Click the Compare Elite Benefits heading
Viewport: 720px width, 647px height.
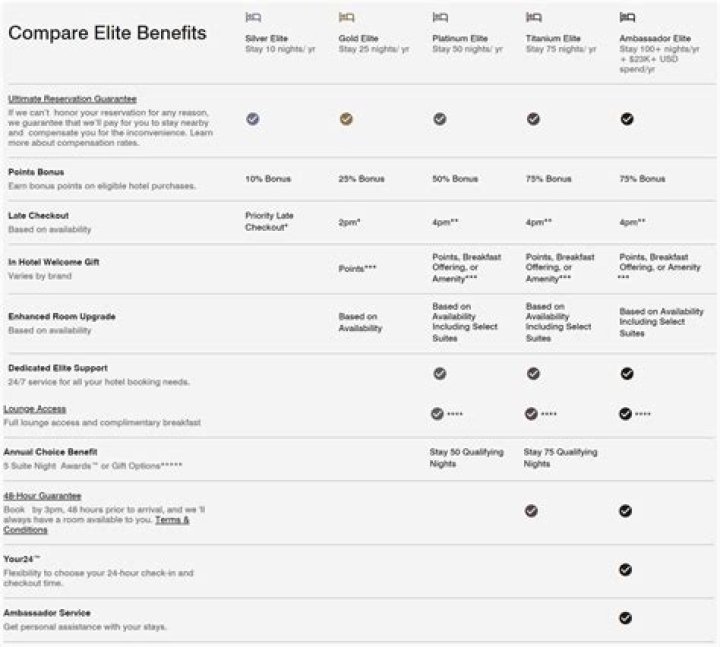pos(107,33)
